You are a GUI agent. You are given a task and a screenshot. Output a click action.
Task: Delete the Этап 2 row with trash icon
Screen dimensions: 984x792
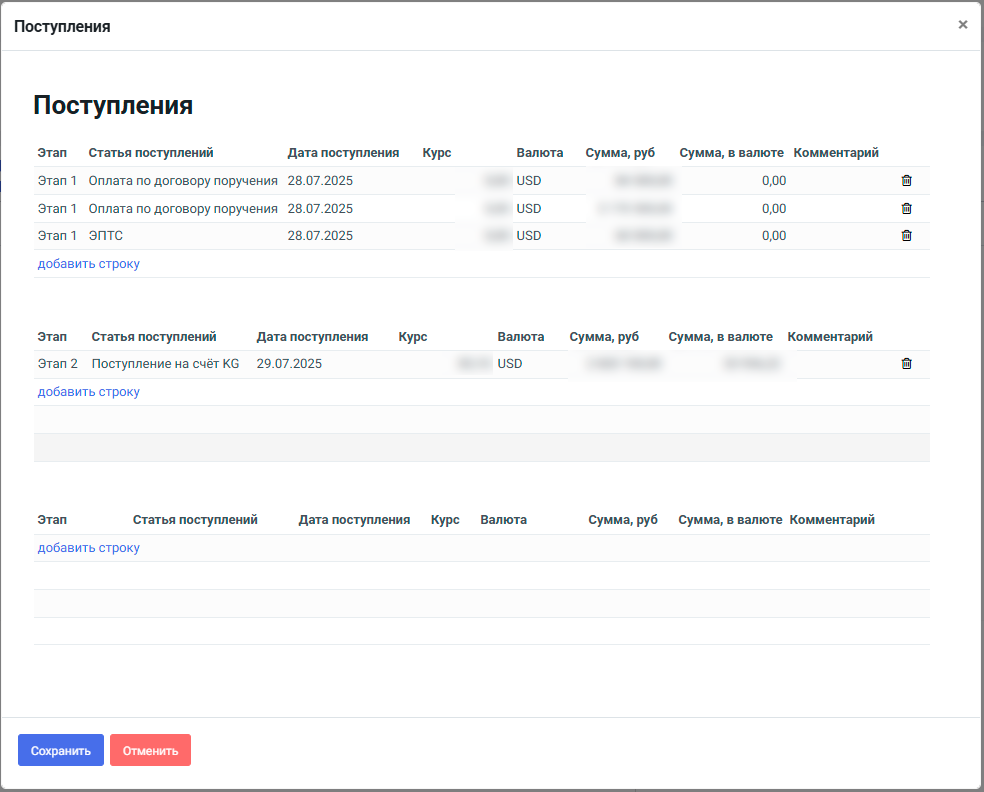pyautogui.click(x=906, y=364)
